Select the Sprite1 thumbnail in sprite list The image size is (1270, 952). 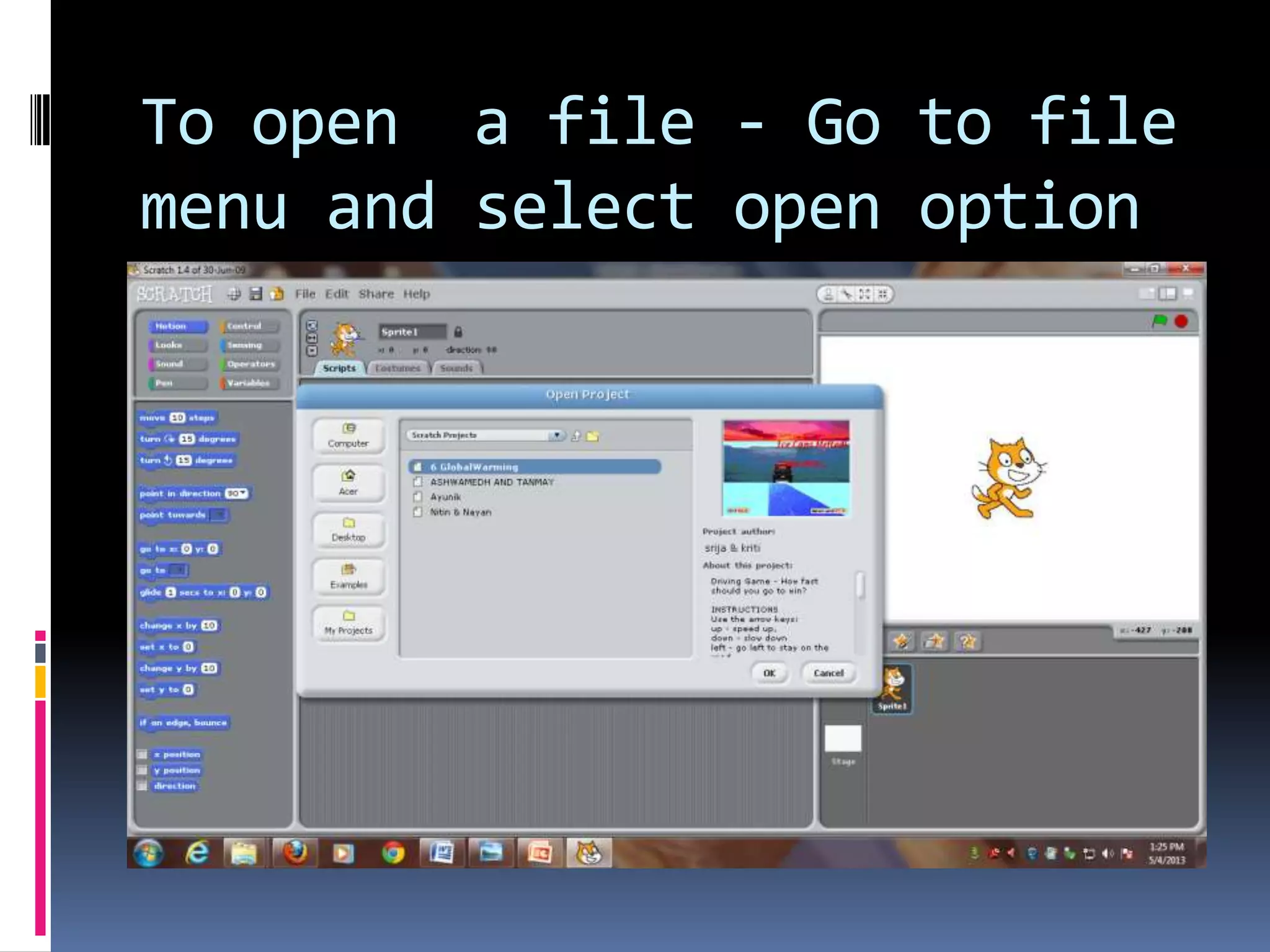coord(892,689)
